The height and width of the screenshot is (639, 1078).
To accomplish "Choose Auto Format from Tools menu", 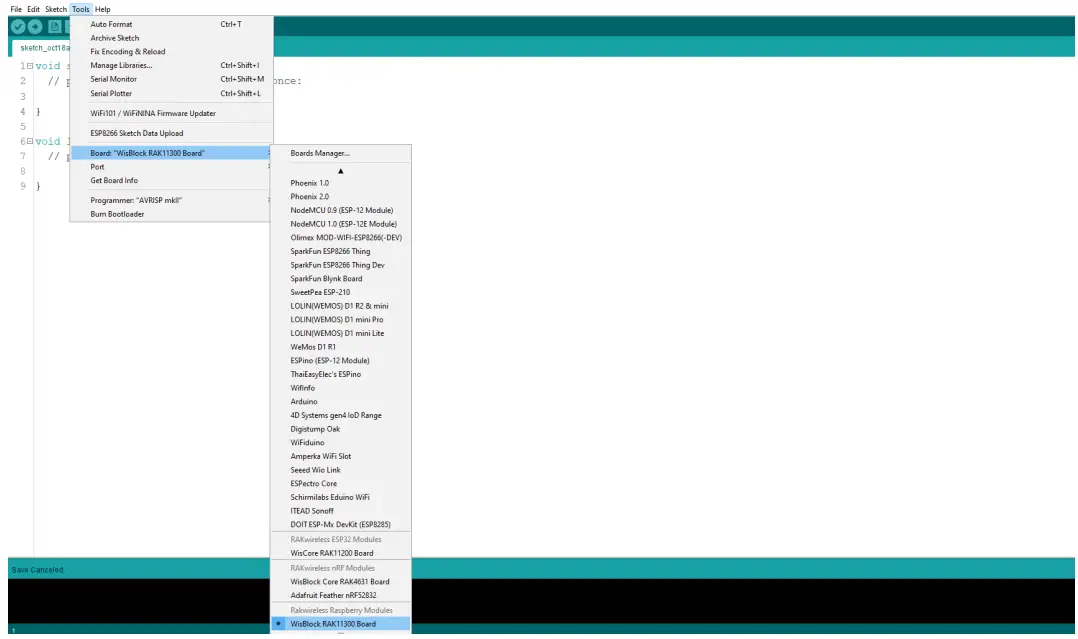I will point(171,24).
